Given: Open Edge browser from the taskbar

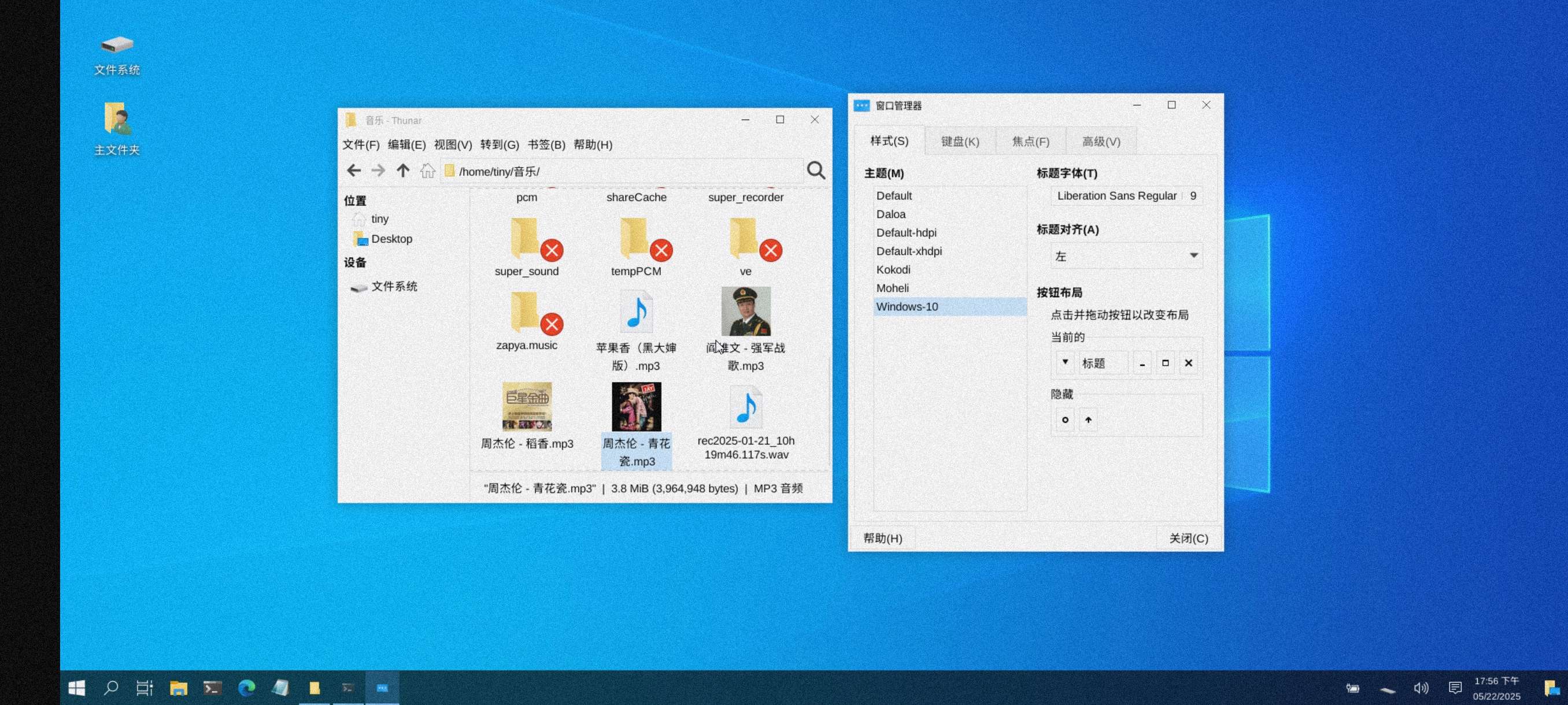Looking at the screenshot, I should tap(246, 688).
